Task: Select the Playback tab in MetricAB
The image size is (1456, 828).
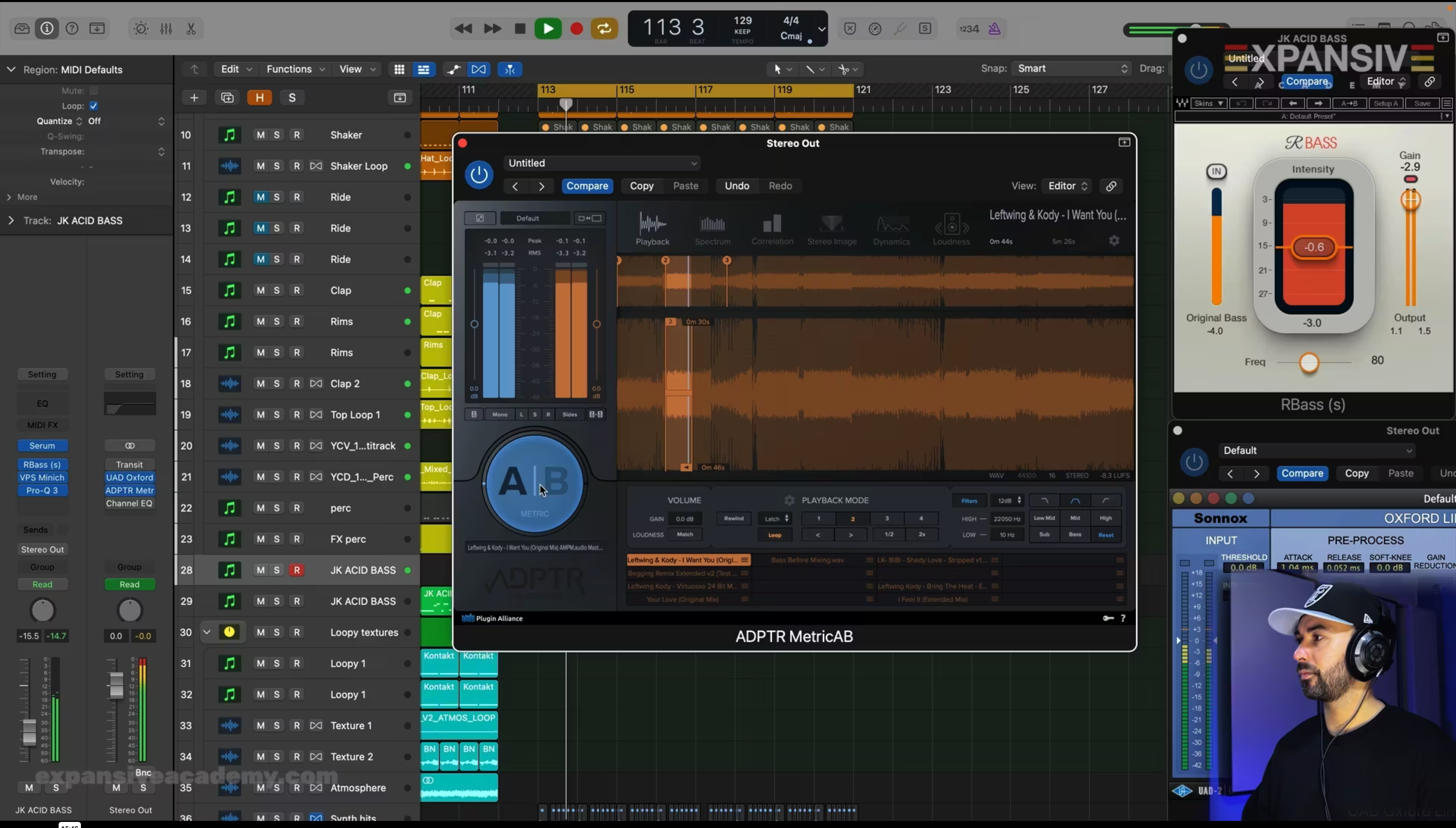Action: click(x=652, y=228)
